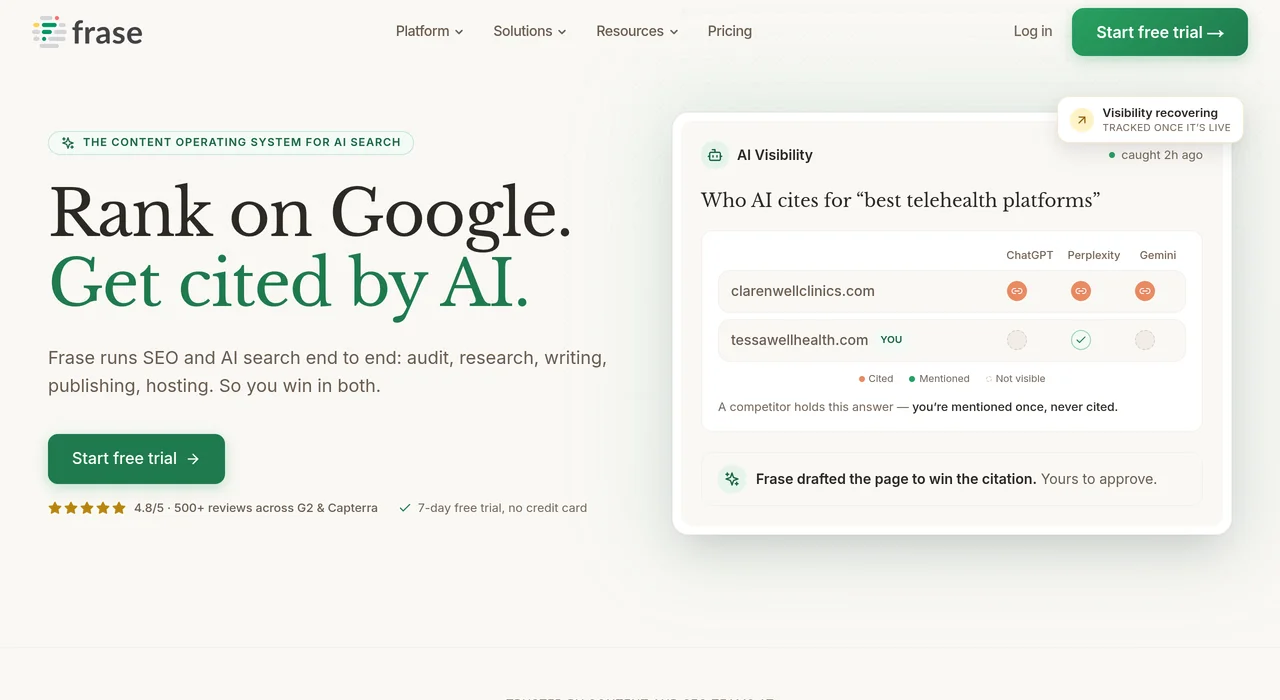The height and width of the screenshot is (700, 1280).
Task: Click Frase drafted the page banner
Action: 952,479
